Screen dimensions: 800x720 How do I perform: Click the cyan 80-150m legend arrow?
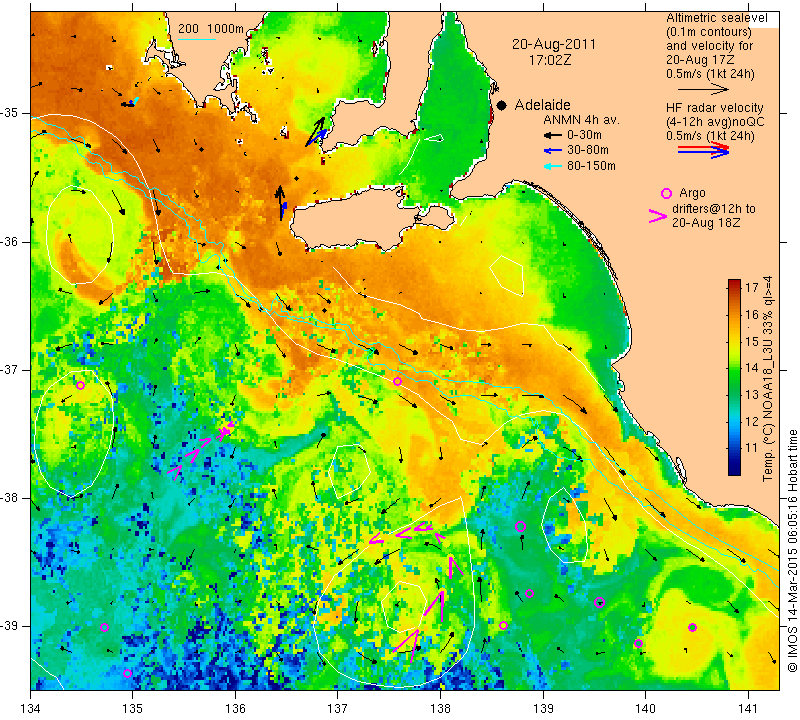click(553, 166)
